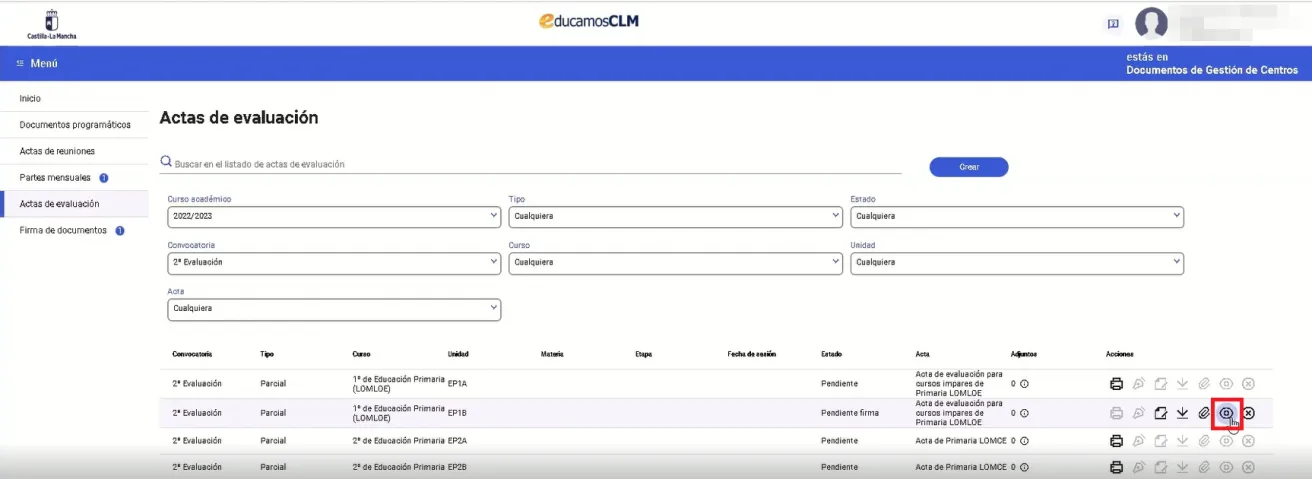Click the search field for actas de evaluación
Screen dimensions: 1312x479
click(535, 164)
